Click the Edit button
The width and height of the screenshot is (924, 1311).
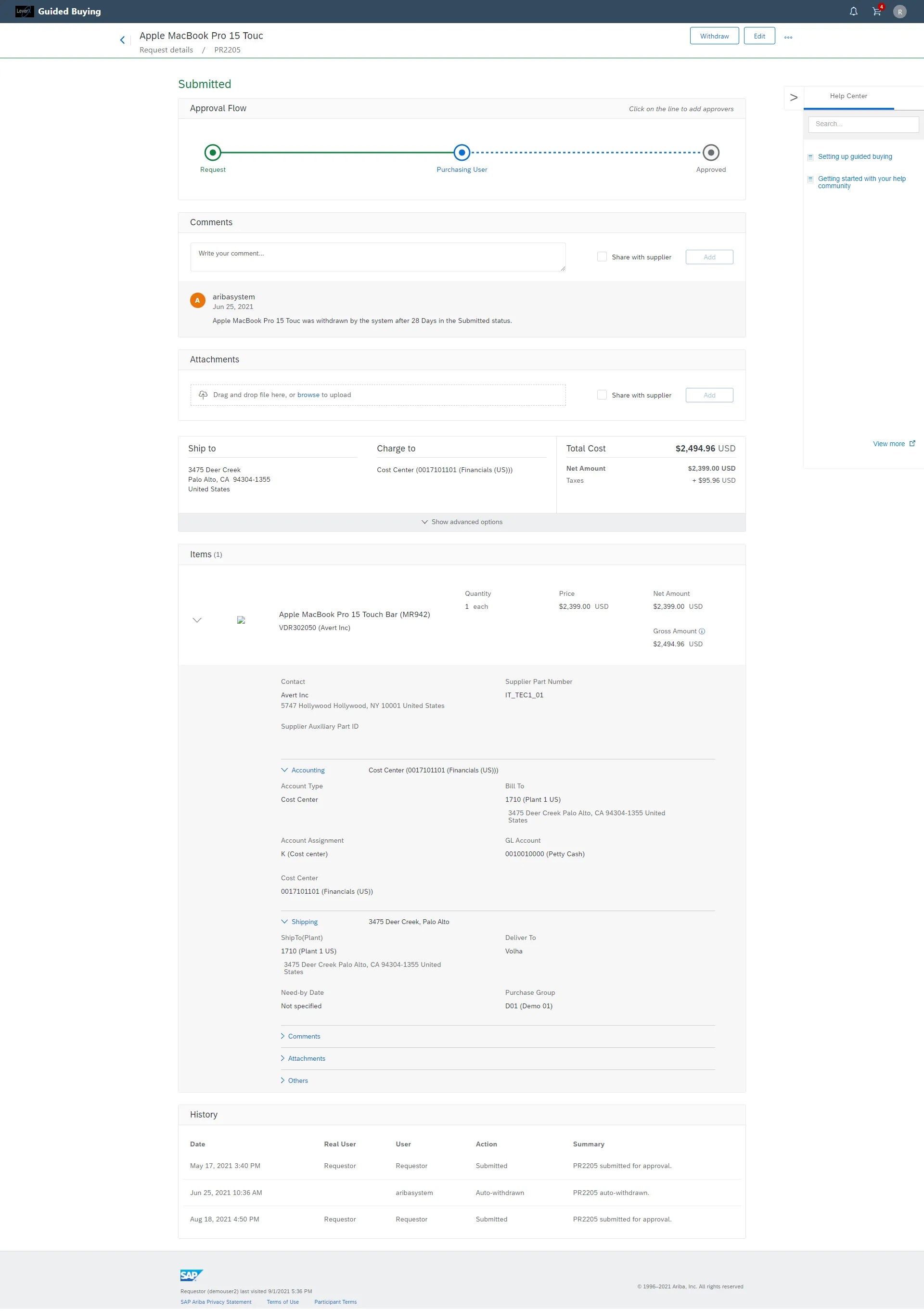click(758, 36)
